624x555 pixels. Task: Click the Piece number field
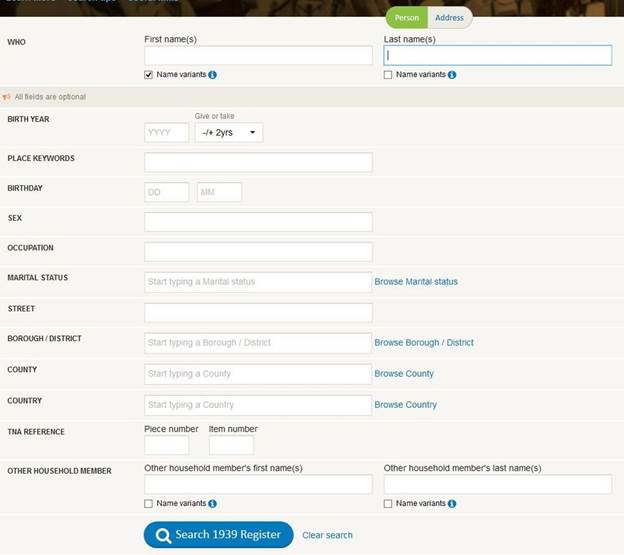point(167,445)
